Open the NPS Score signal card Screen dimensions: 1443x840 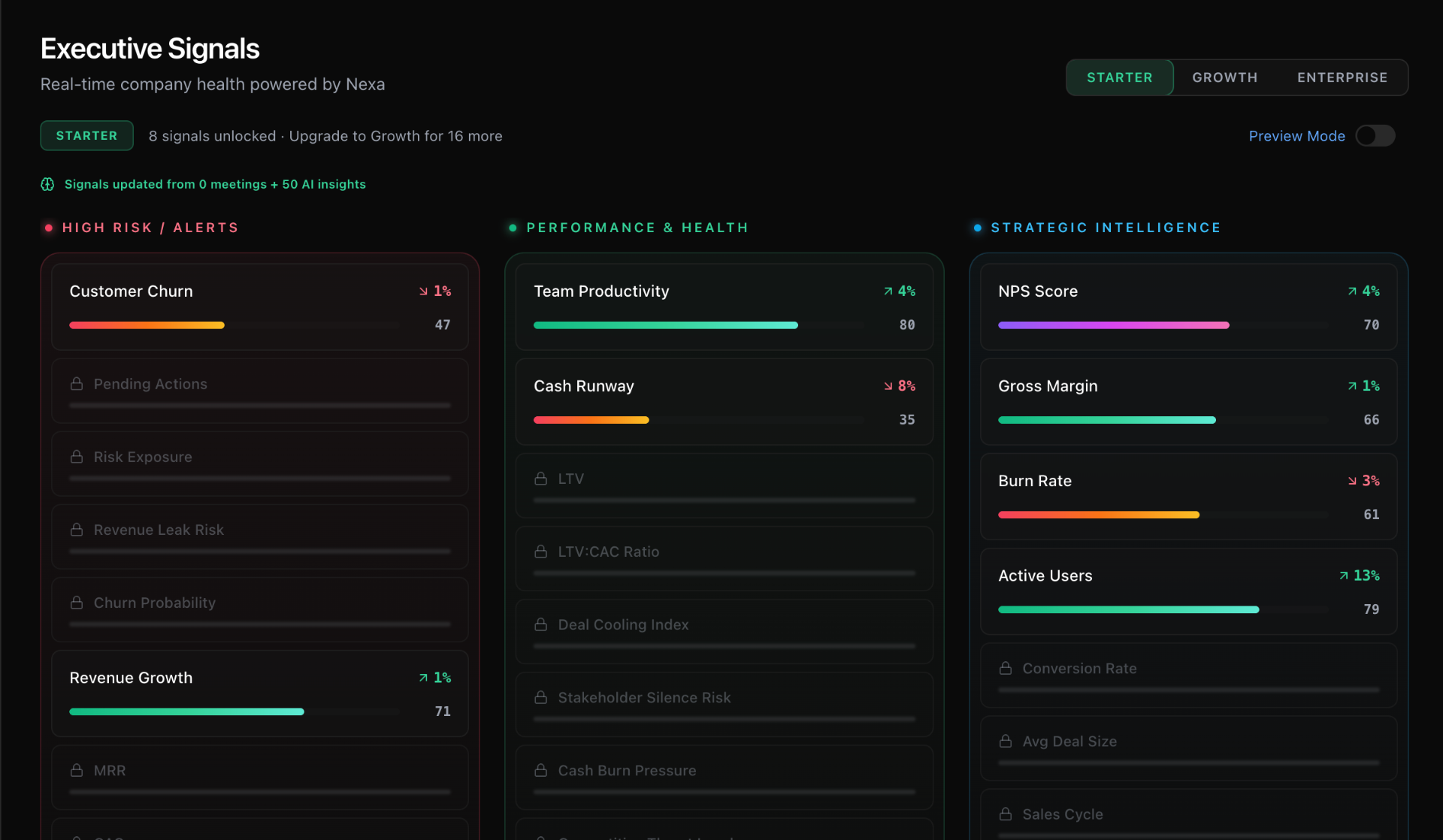(1188, 307)
